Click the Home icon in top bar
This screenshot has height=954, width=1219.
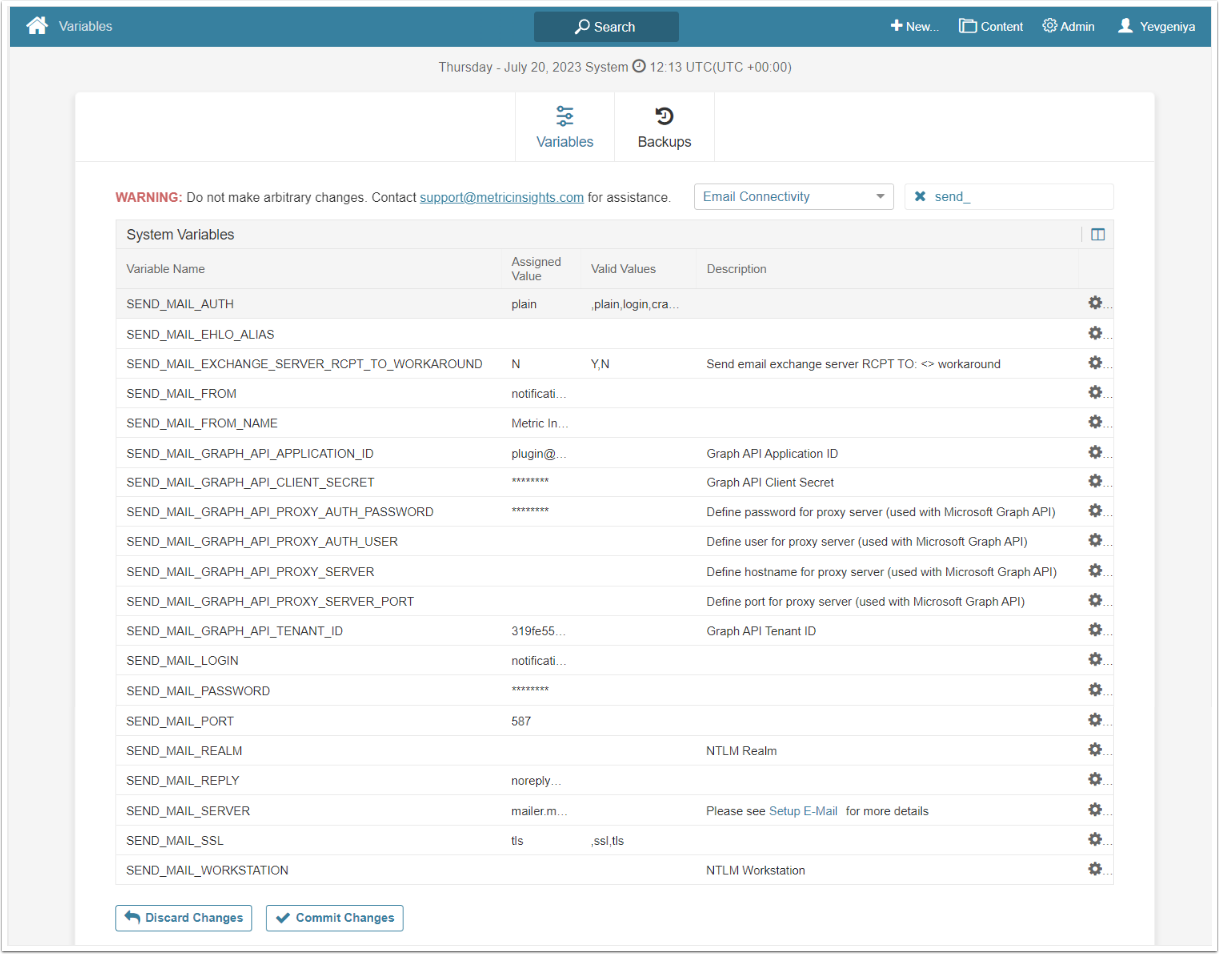pos(37,26)
